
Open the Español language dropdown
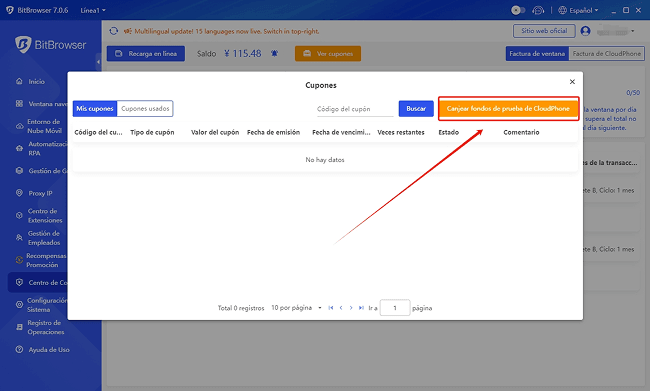click(x=579, y=10)
